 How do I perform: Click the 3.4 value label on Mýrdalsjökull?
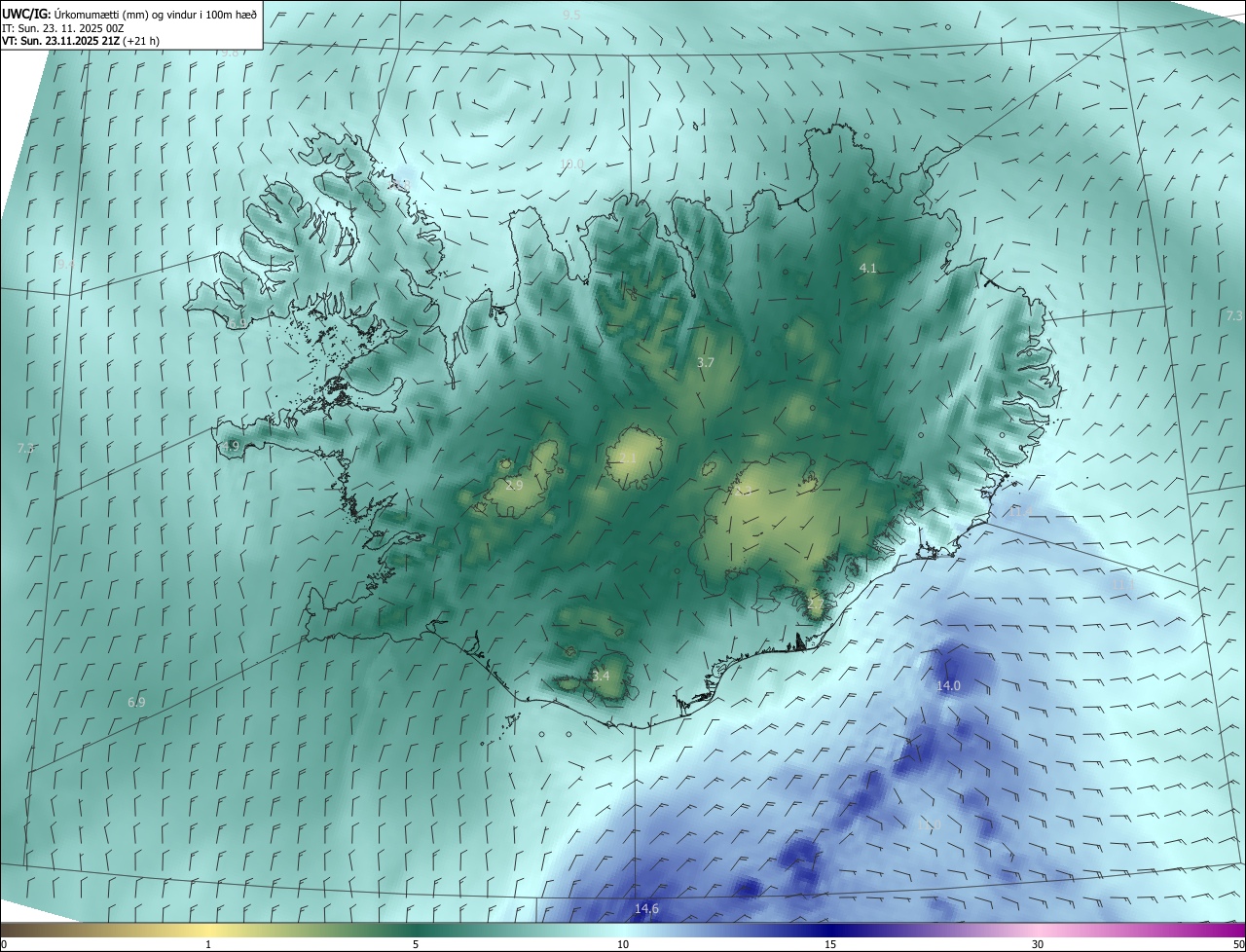point(601,676)
